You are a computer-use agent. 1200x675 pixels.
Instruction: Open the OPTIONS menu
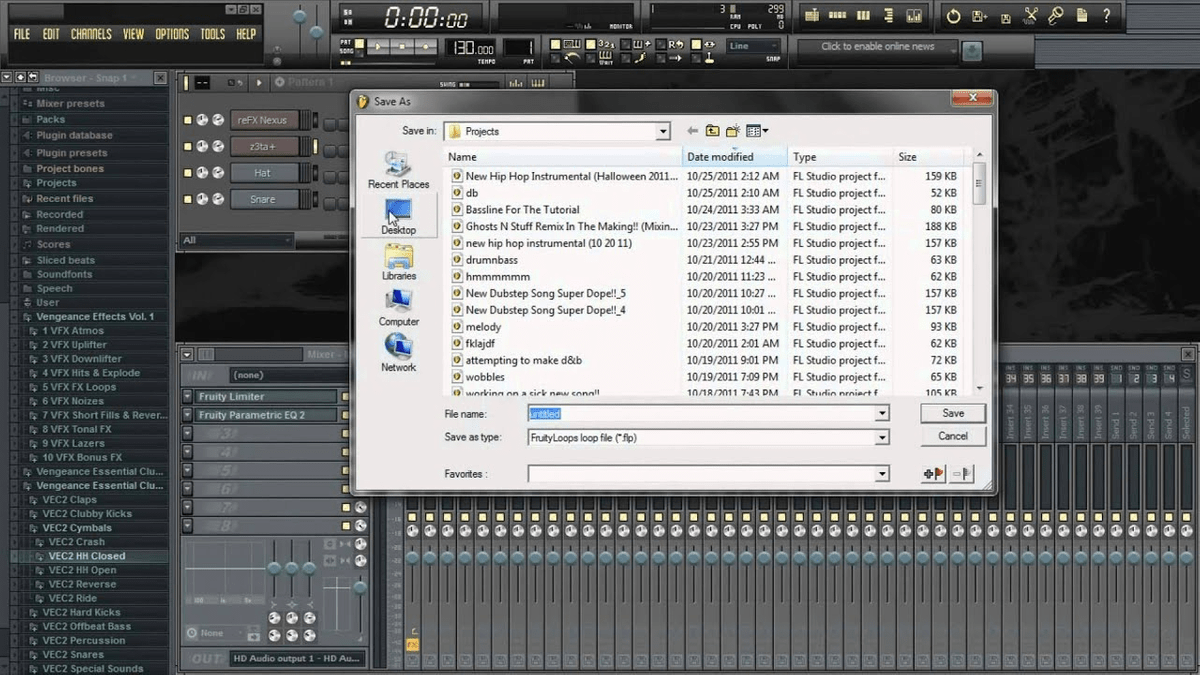pyautogui.click(x=172, y=33)
